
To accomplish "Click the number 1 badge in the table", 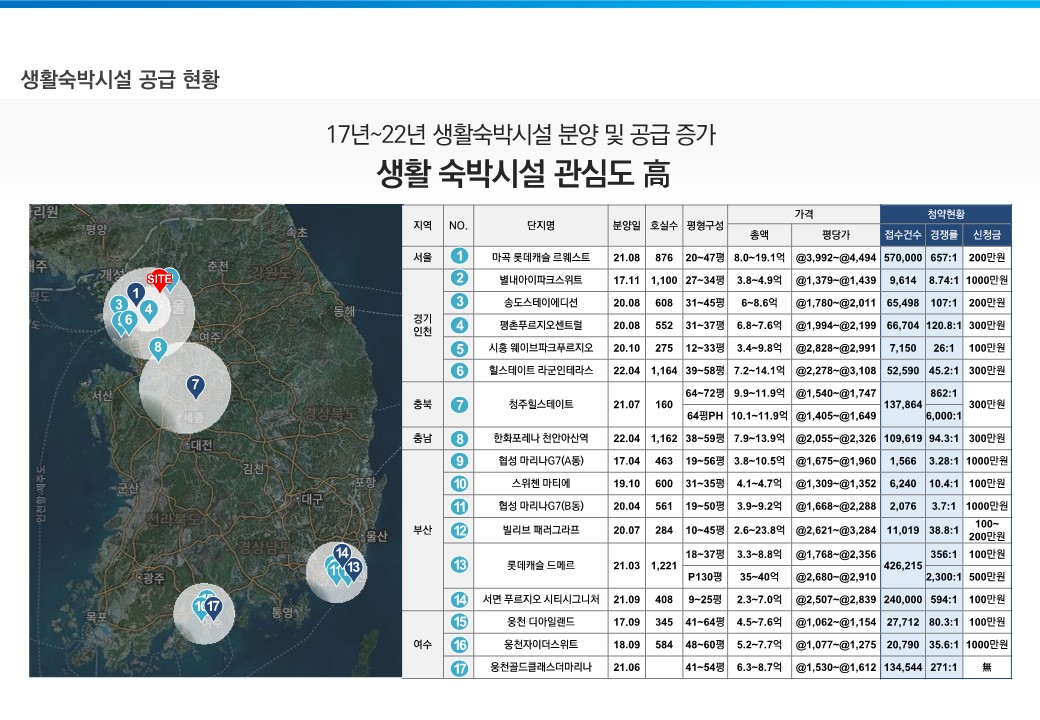I will [460, 257].
